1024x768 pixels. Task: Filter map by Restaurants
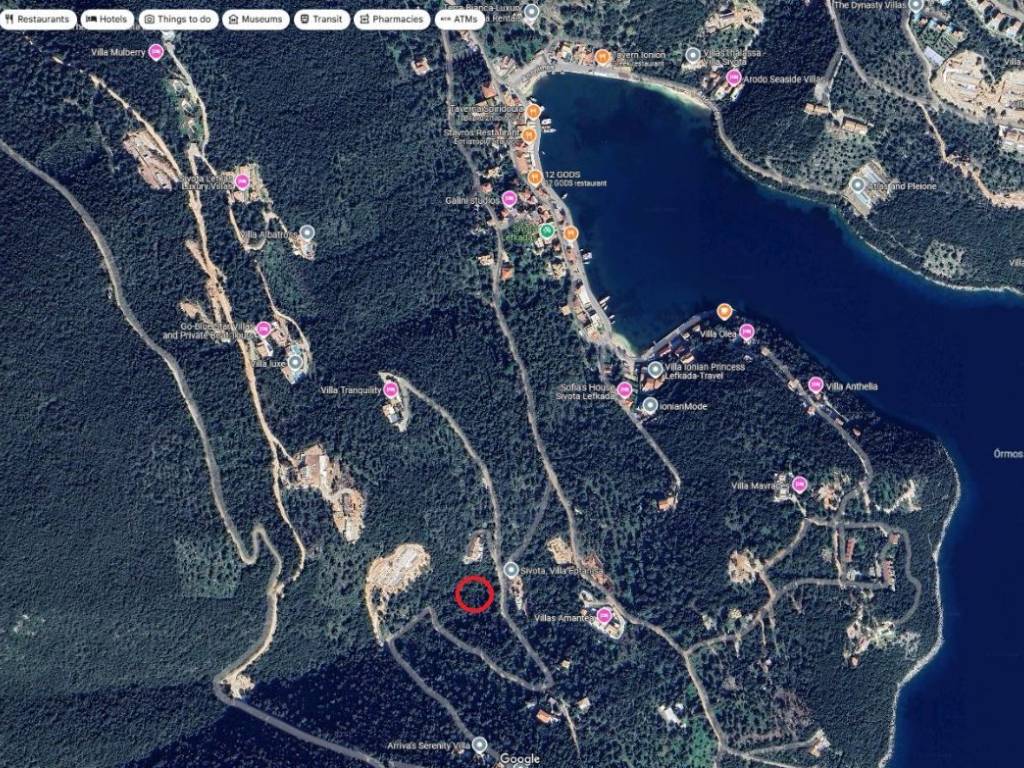[37, 19]
